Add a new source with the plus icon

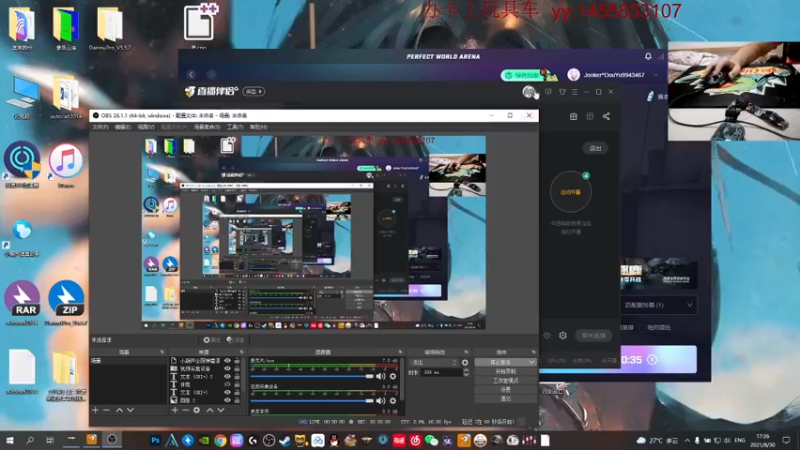coord(174,410)
